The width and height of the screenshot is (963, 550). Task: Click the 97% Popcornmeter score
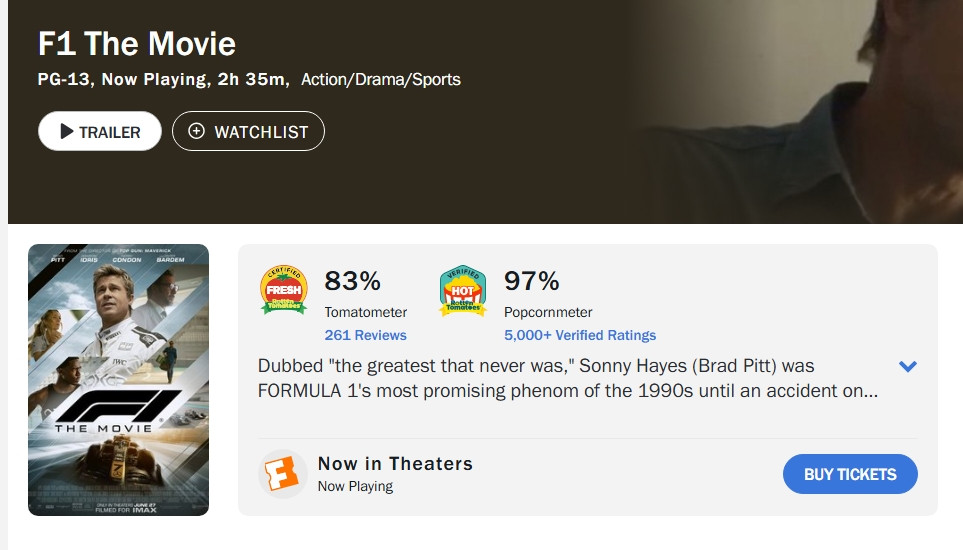pos(531,281)
